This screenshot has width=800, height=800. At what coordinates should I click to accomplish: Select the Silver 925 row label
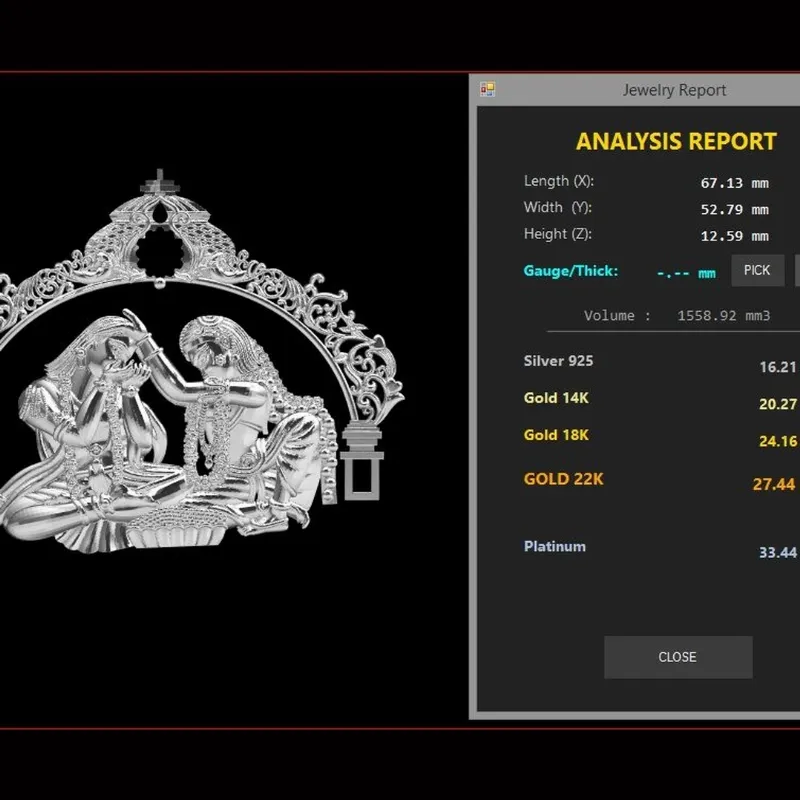(558, 361)
